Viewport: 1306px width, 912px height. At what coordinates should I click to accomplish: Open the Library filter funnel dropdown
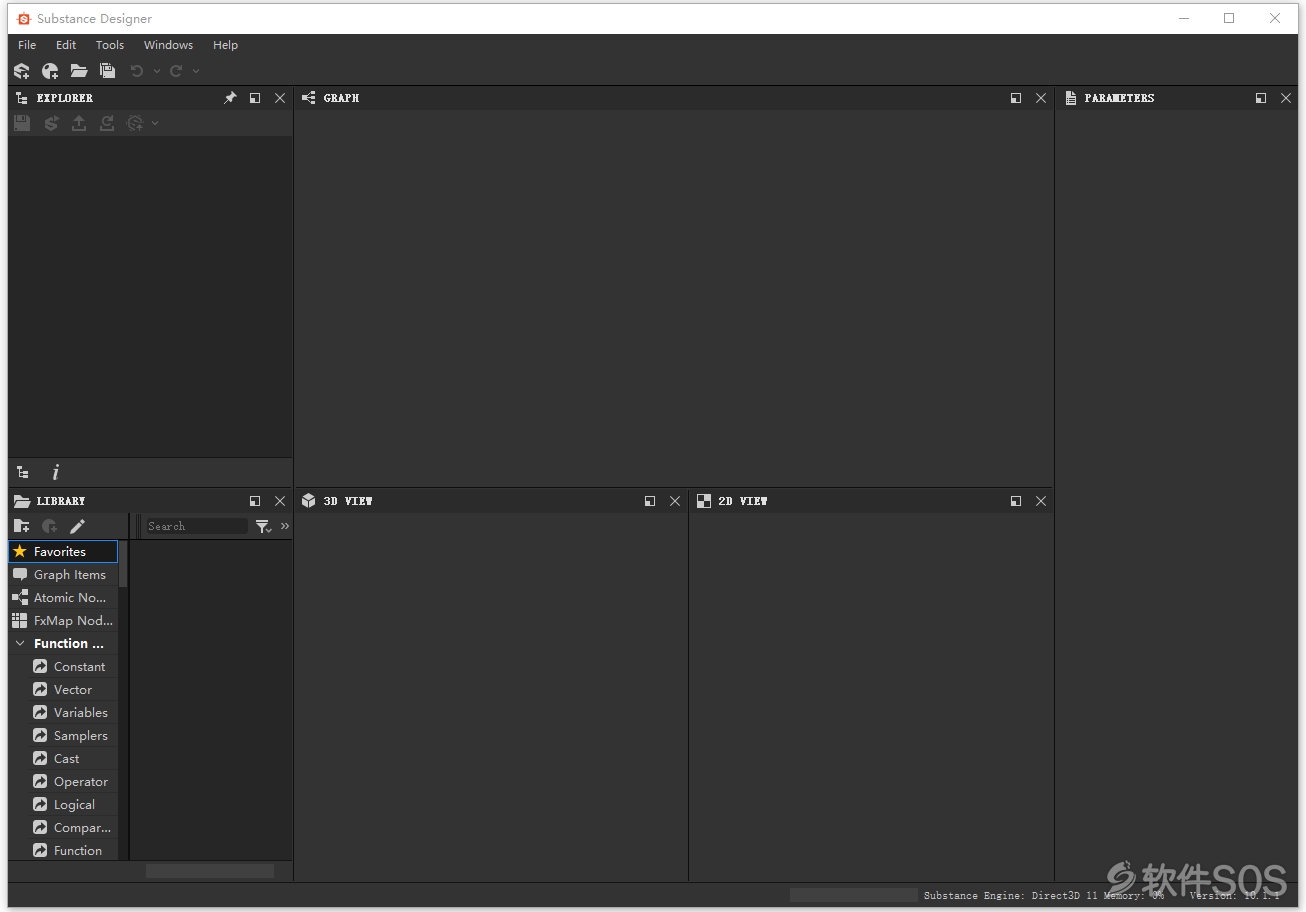coord(263,526)
